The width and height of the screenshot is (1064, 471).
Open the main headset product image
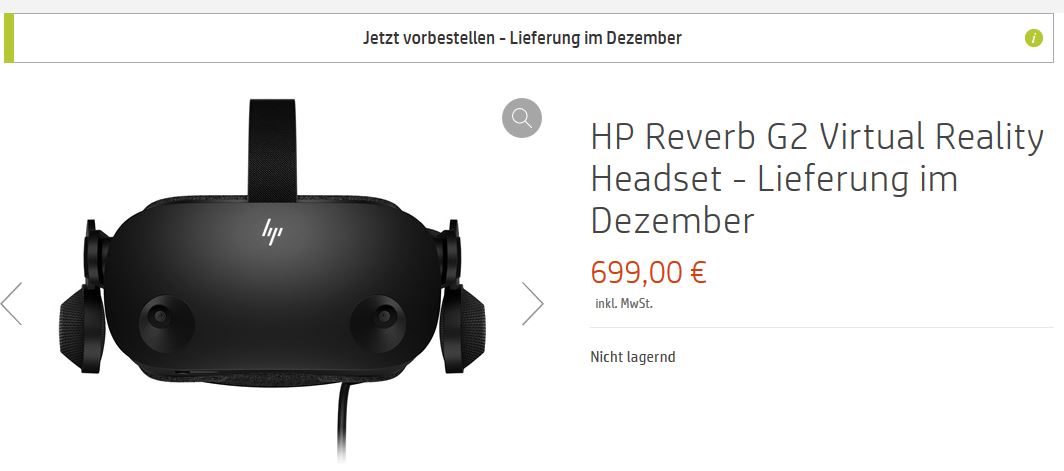(x=272, y=282)
